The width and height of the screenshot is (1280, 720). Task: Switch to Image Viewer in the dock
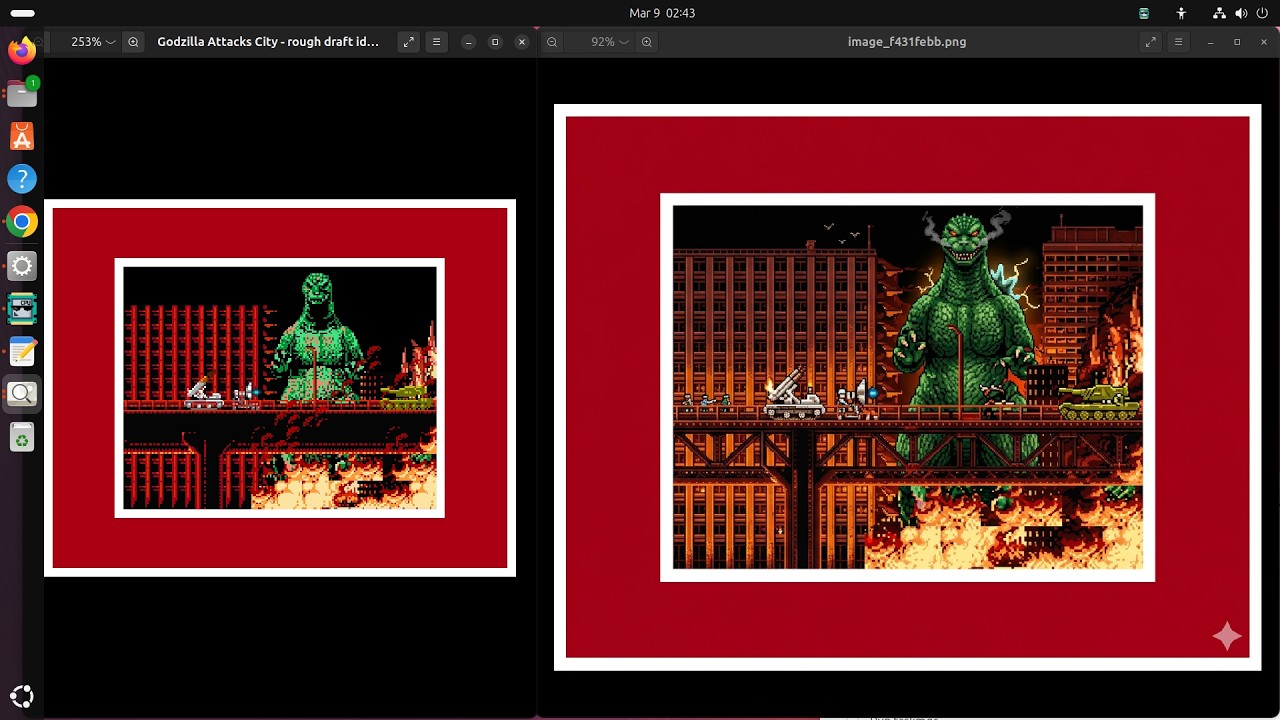pyautogui.click(x=22, y=394)
